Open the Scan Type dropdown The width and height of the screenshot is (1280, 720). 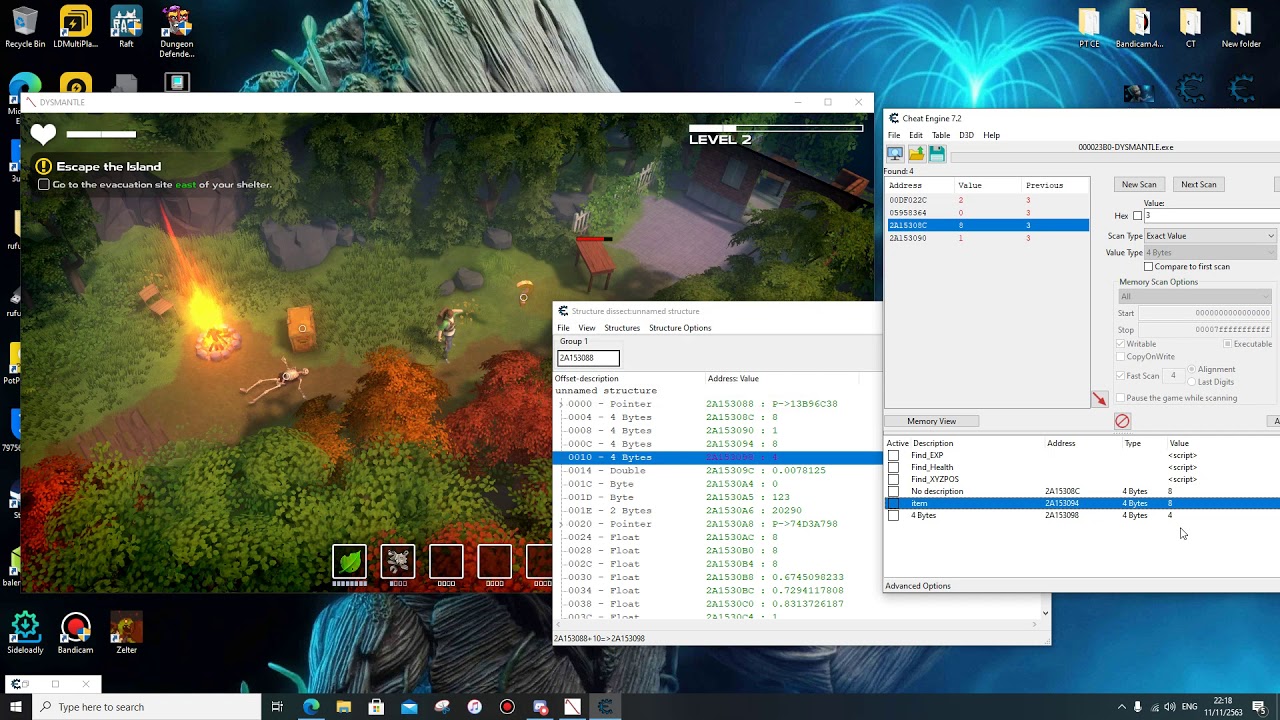1210,236
